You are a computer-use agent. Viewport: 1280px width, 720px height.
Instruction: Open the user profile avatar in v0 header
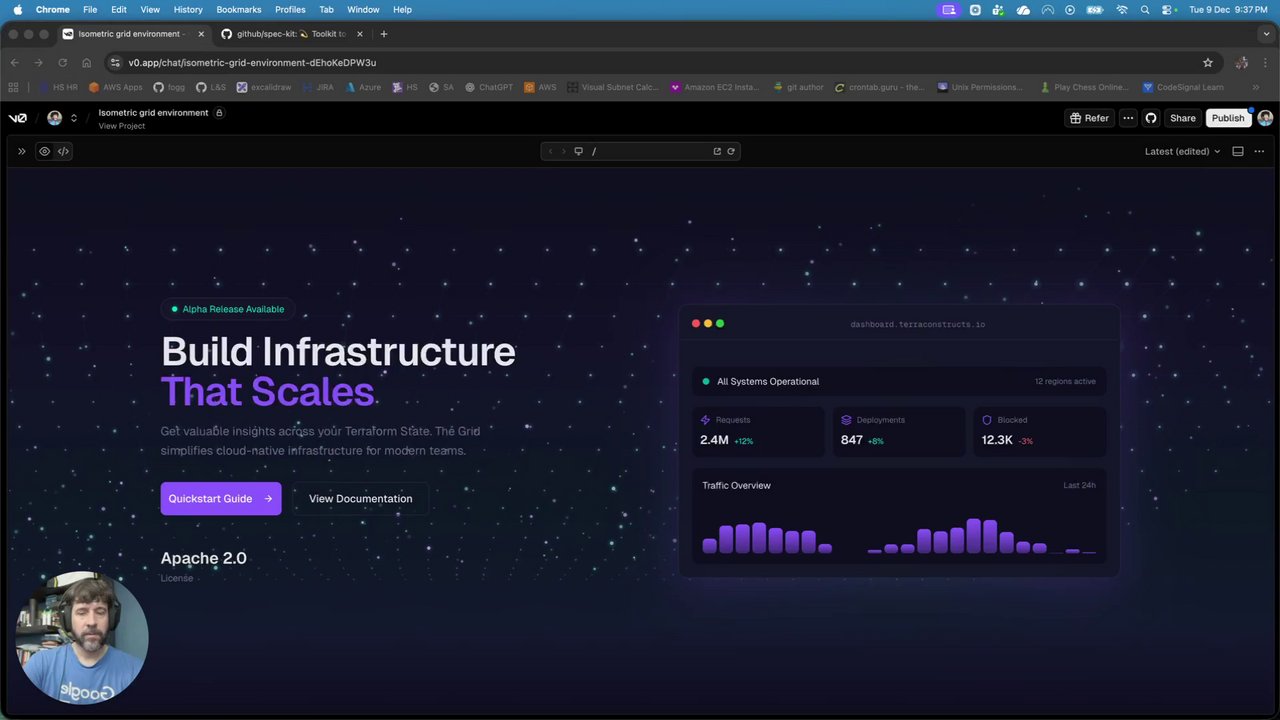tap(1265, 118)
